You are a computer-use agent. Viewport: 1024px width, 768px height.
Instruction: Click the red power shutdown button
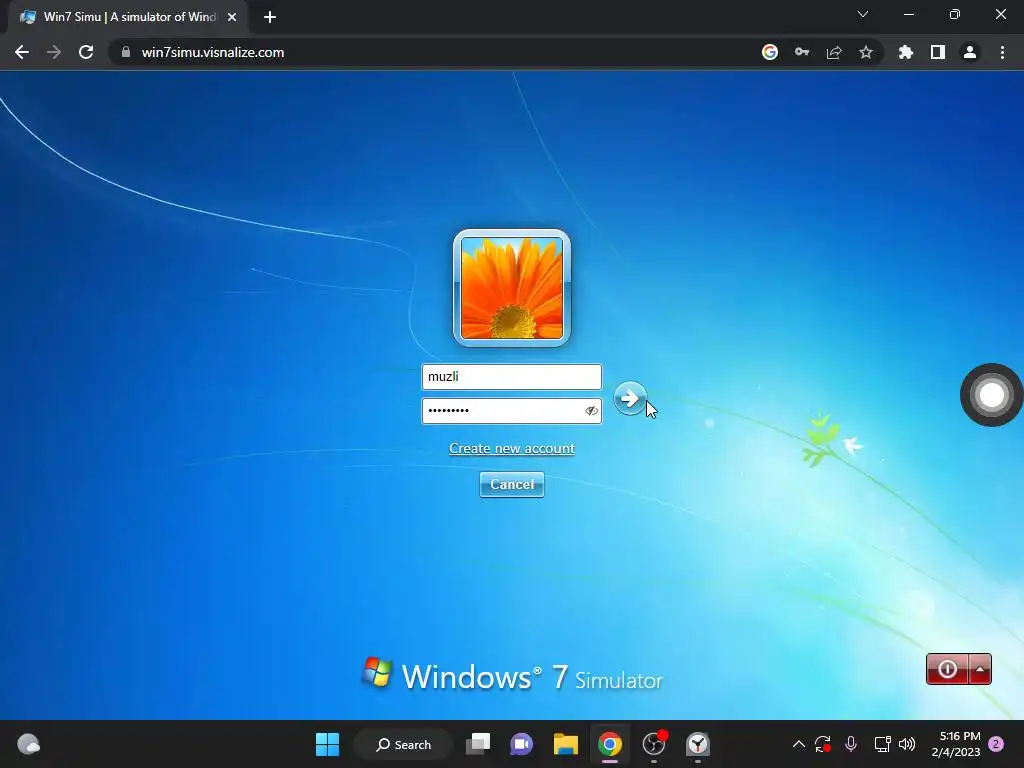coord(947,669)
